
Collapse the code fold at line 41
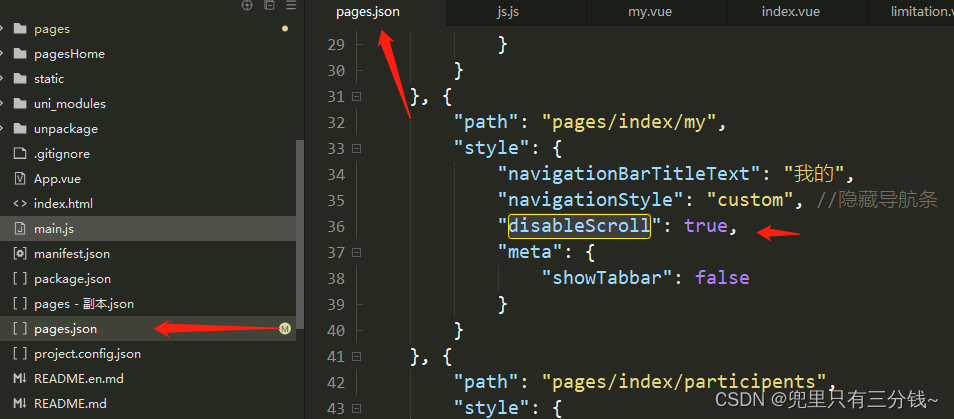[356, 356]
